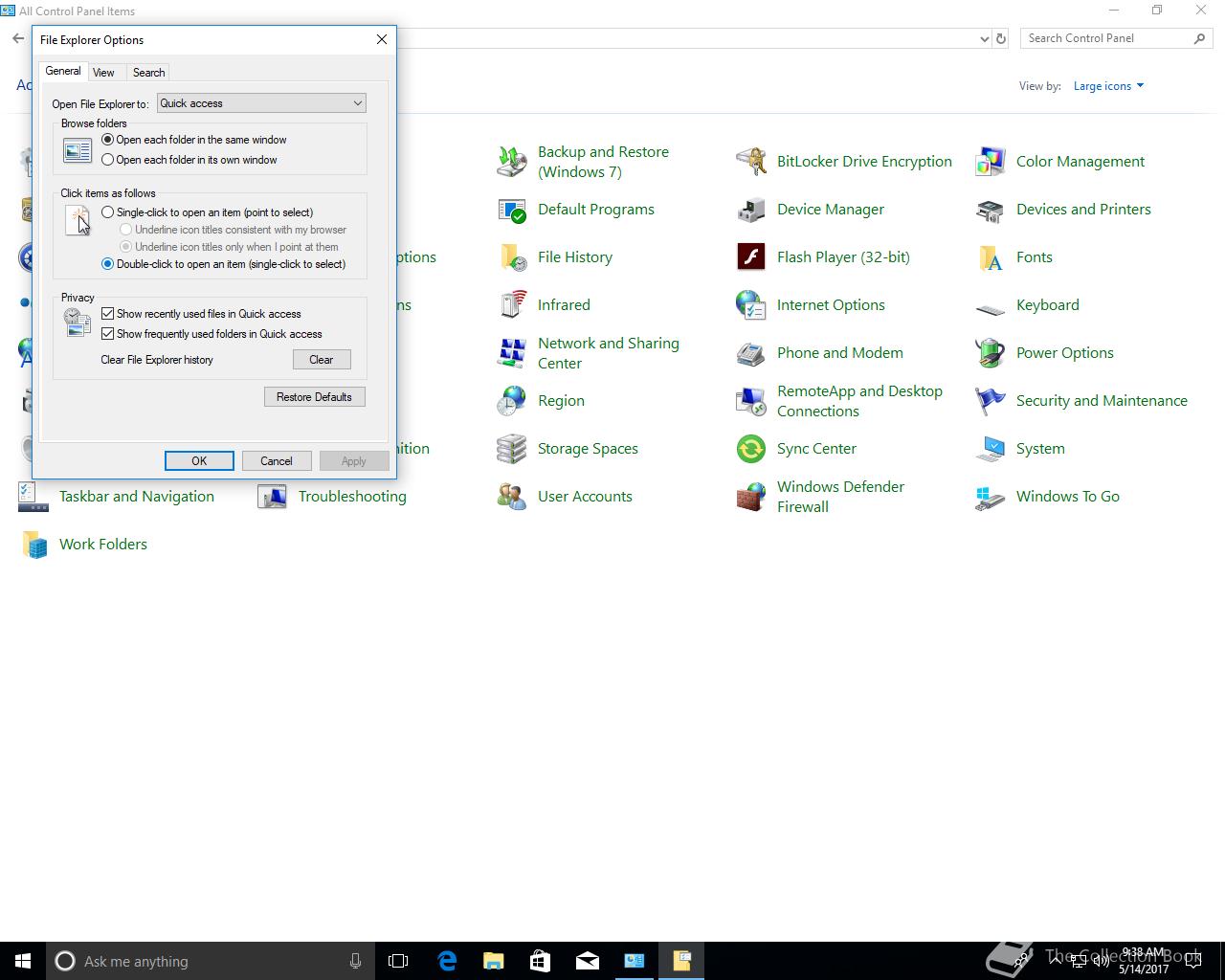
Task: Click the Keyboard icon
Action: [991, 308]
